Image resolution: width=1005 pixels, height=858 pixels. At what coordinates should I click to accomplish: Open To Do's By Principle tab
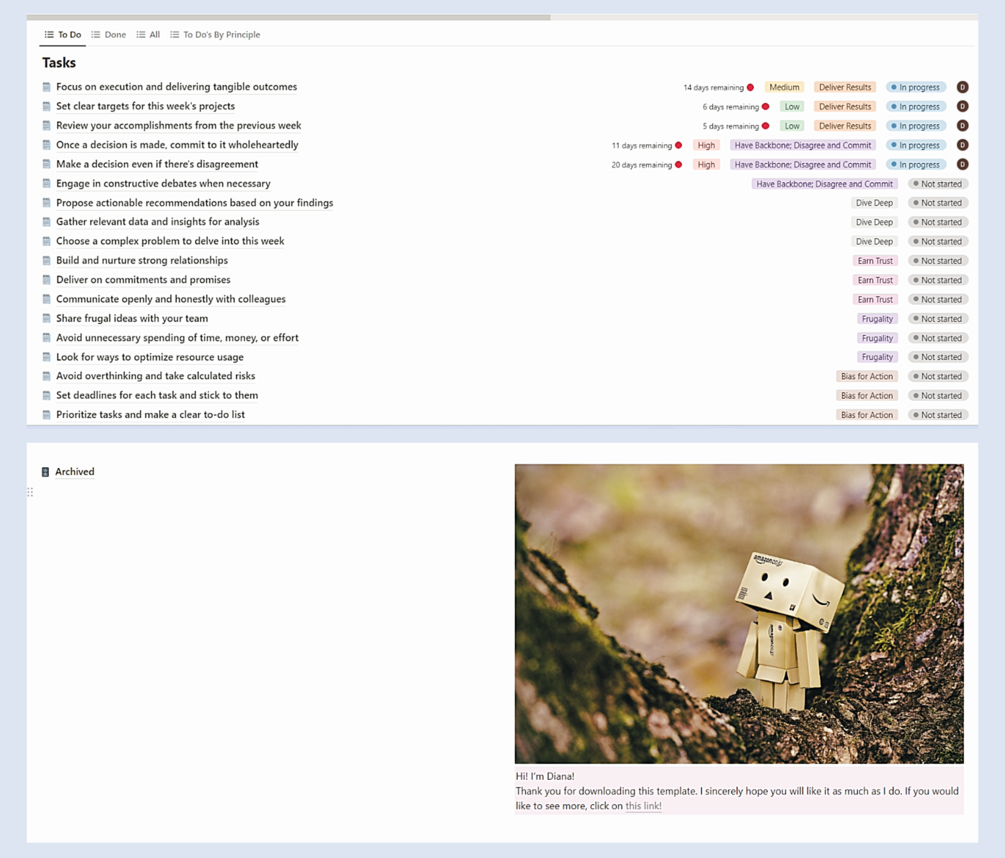215,35
